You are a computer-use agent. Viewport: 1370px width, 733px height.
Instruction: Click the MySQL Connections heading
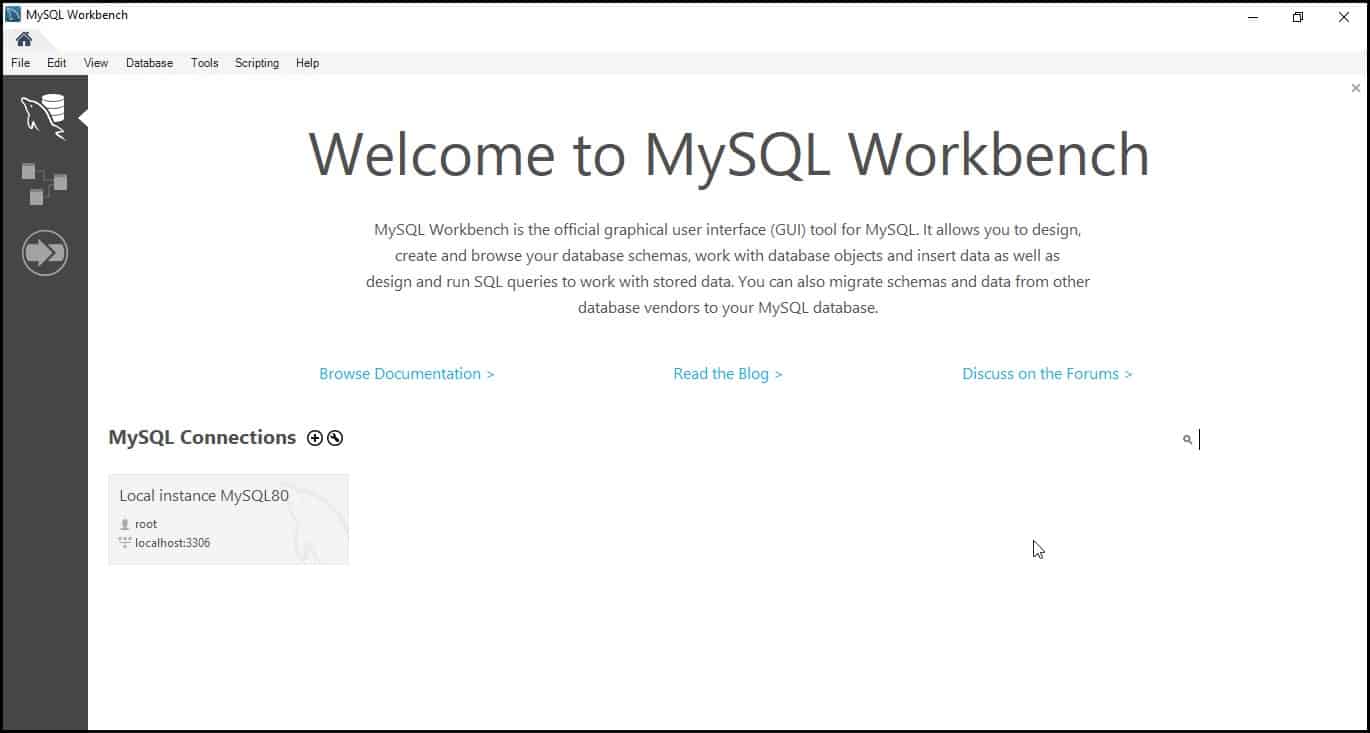(x=202, y=438)
